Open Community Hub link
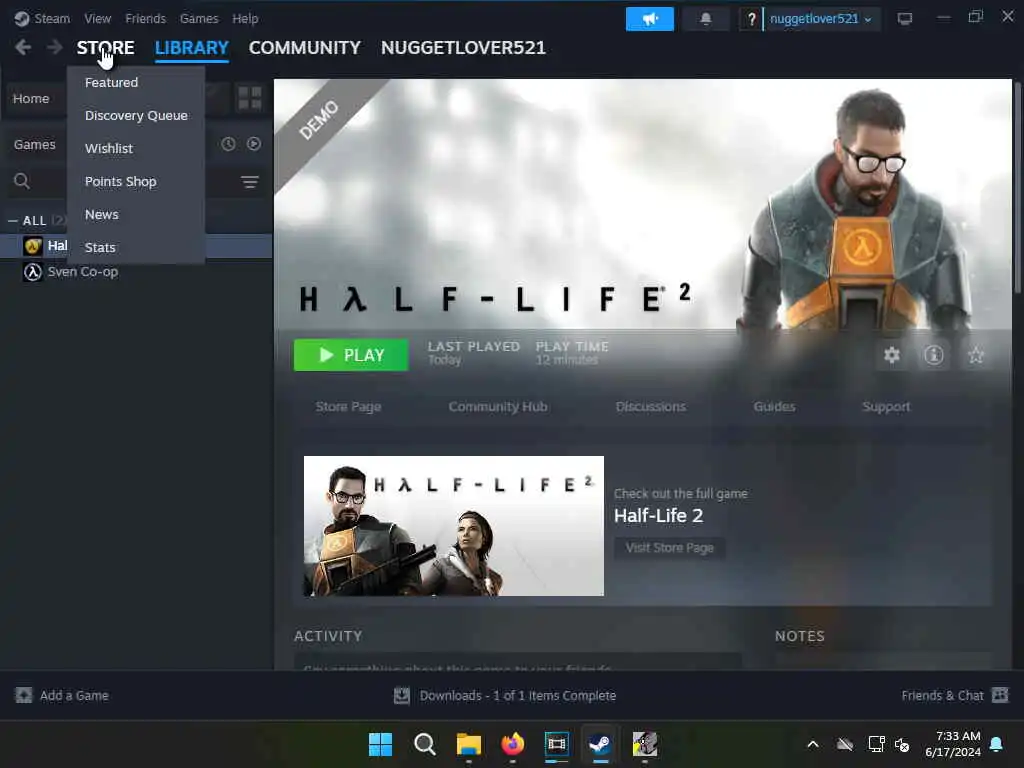This screenshot has height=768, width=1024. click(x=498, y=406)
